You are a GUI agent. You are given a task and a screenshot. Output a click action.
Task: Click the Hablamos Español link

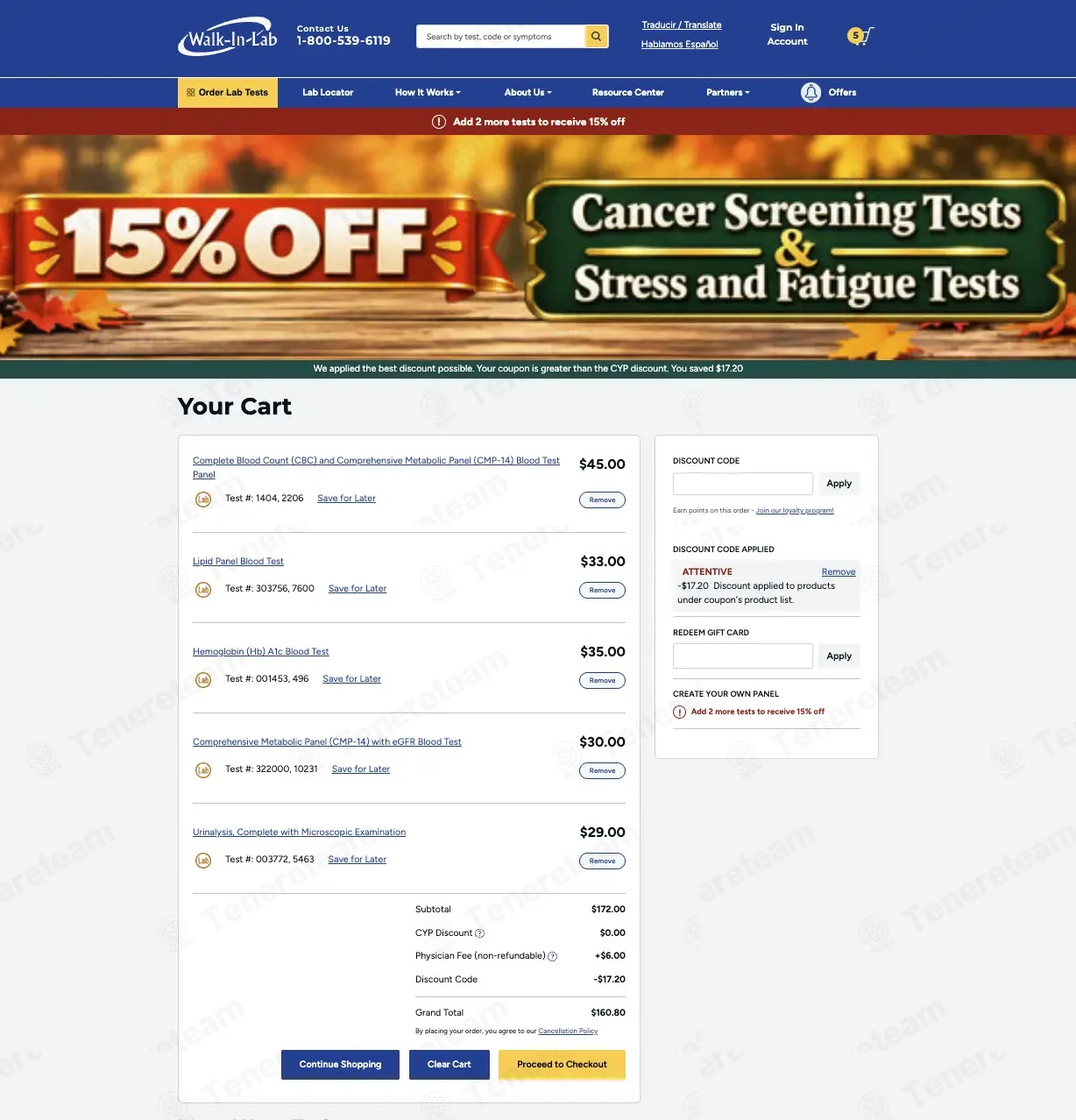click(x=679, y=45)
